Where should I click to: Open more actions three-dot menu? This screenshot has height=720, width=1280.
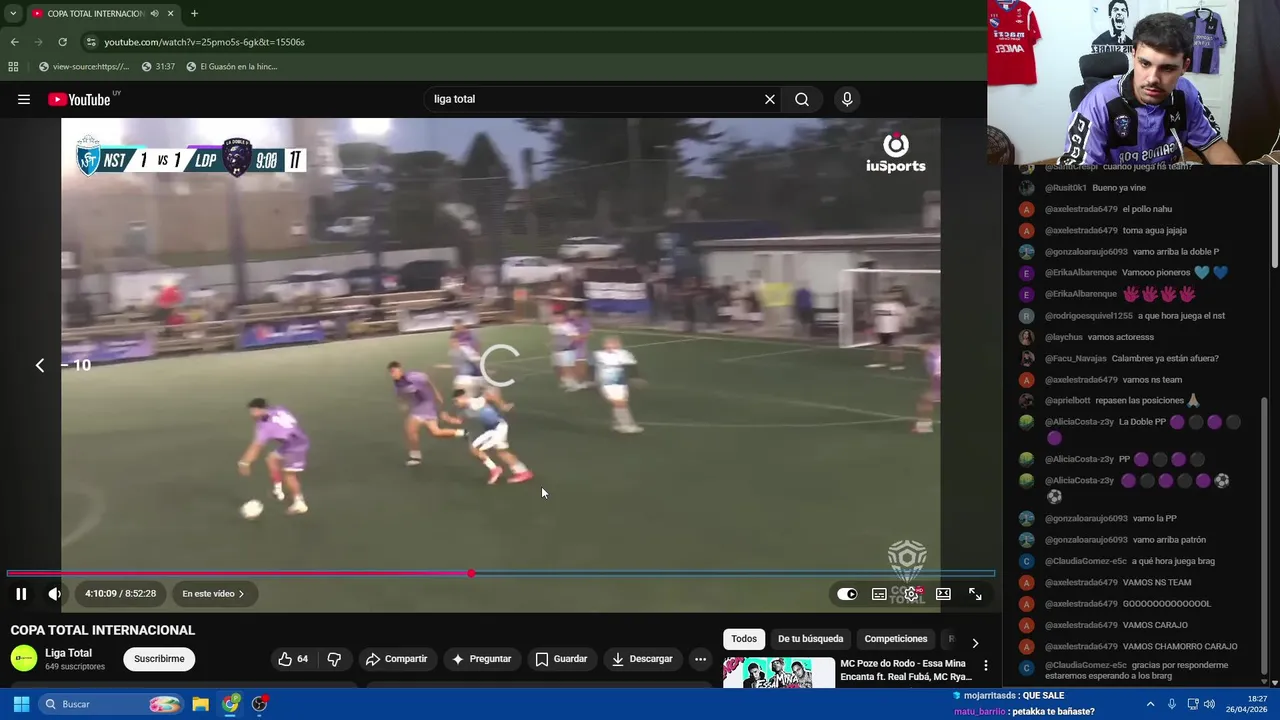coord(701,659)
